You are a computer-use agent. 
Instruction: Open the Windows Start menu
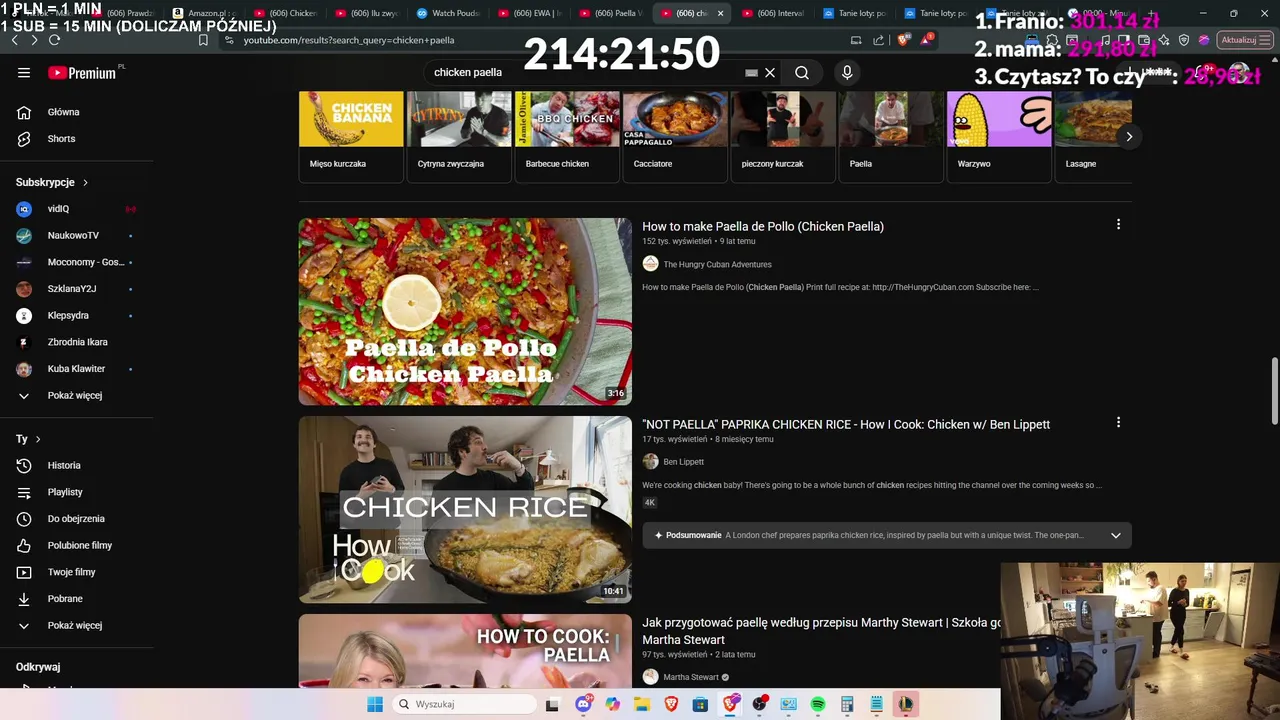[375, 704]
